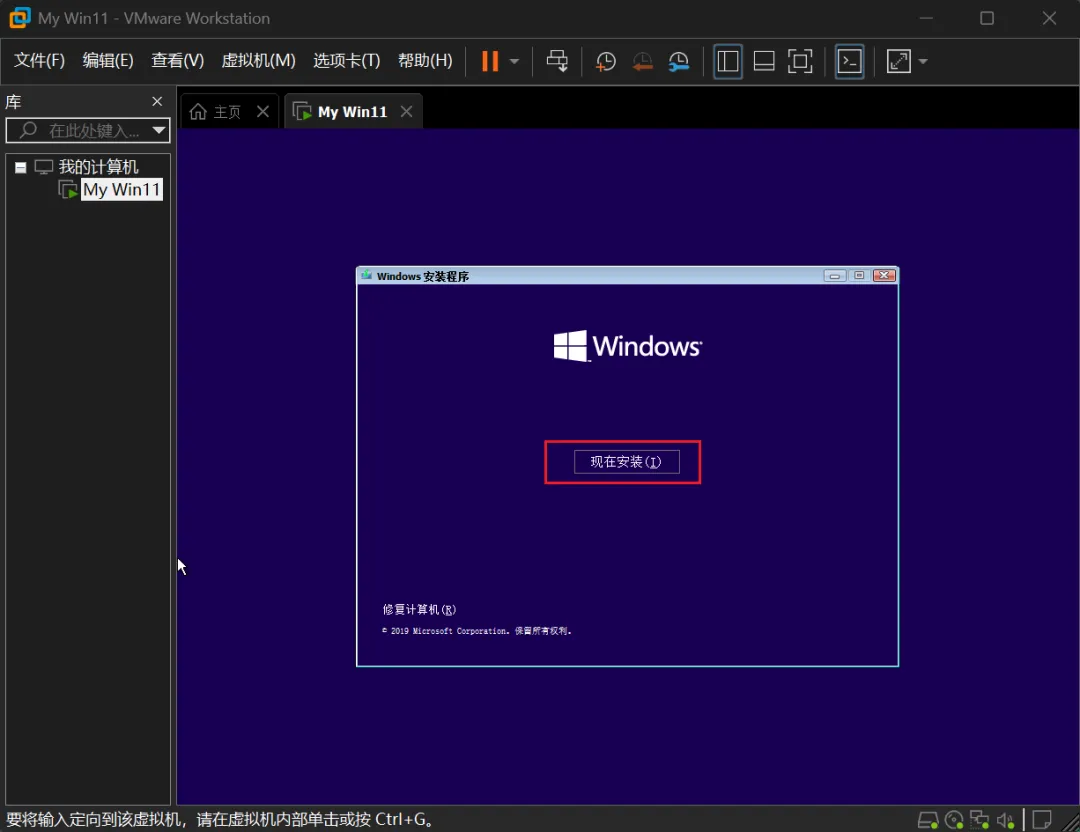Viewport: 1080px width, 832px height.
Task: Click the 修复计算机(R) link
Action: pyautogui.click(x=419, y=610)
